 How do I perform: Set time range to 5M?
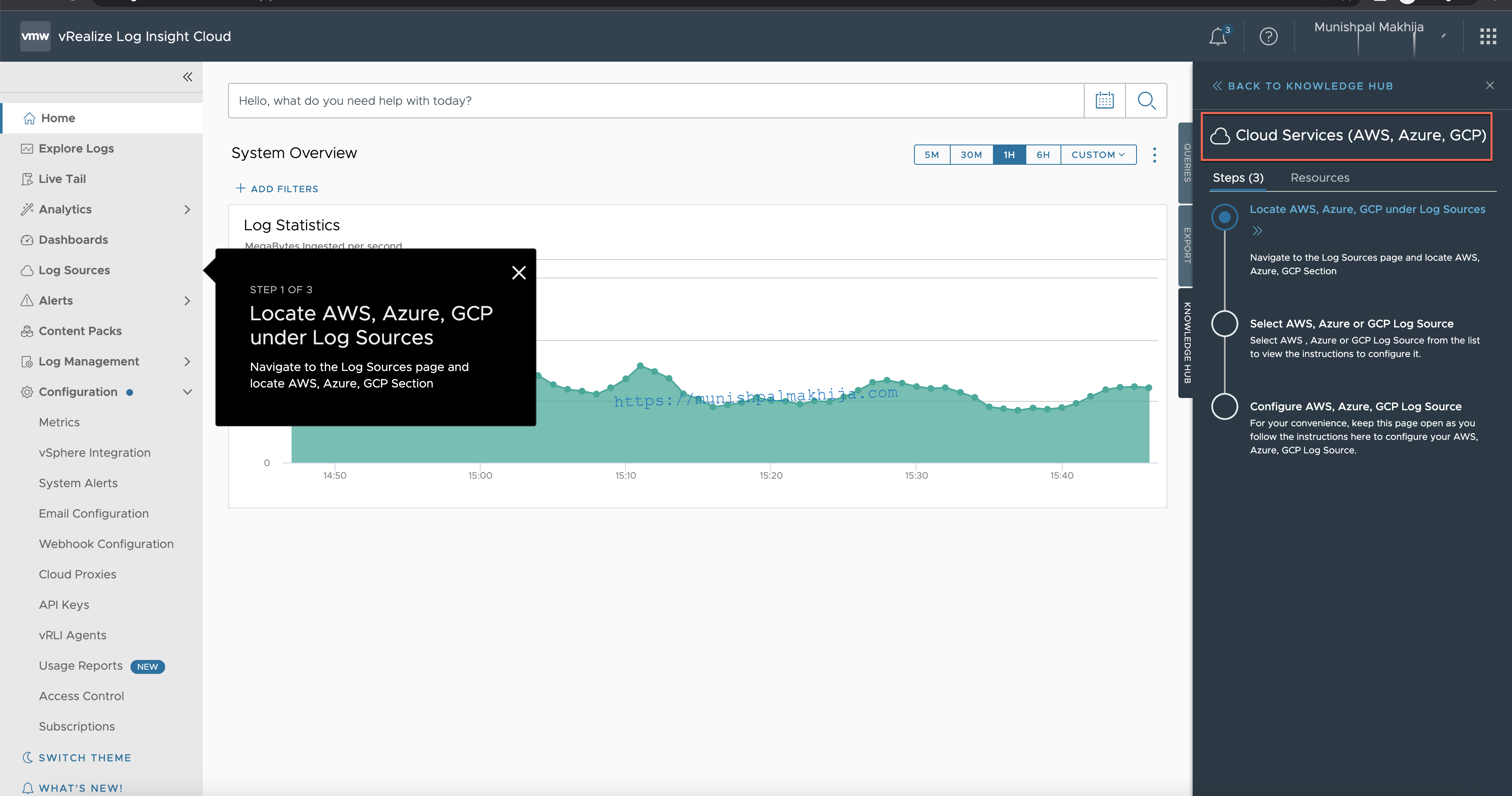click(x=932, y=155)
